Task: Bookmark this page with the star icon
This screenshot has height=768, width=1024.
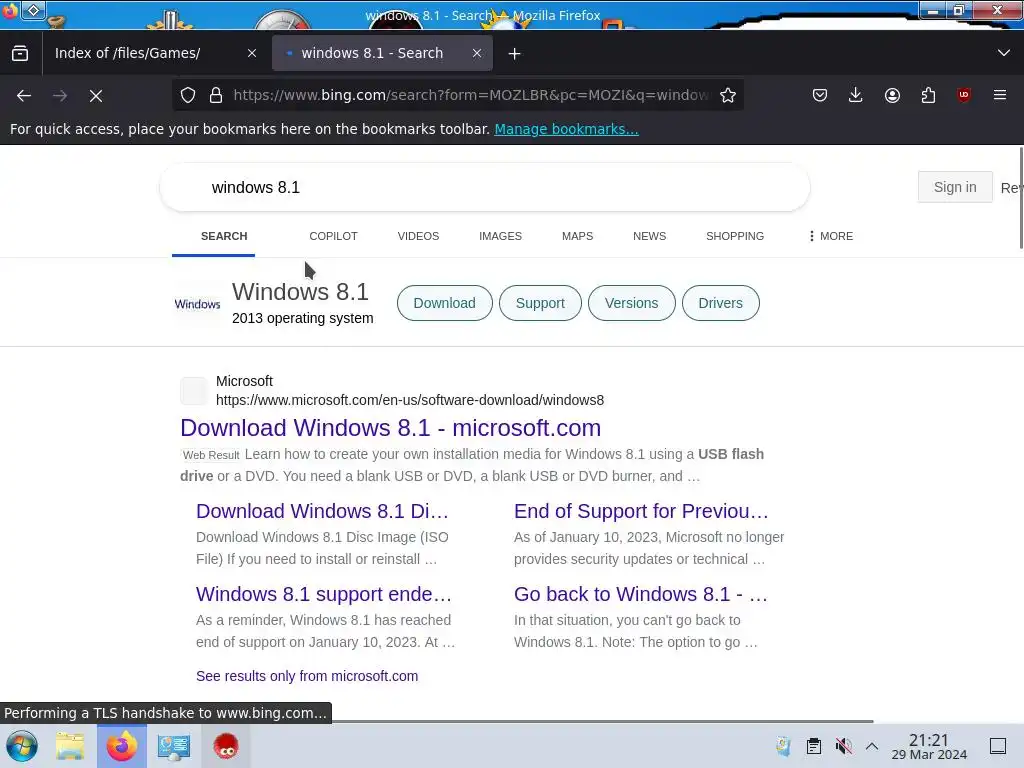Action: pyautogui.click(x=728, y=95)
